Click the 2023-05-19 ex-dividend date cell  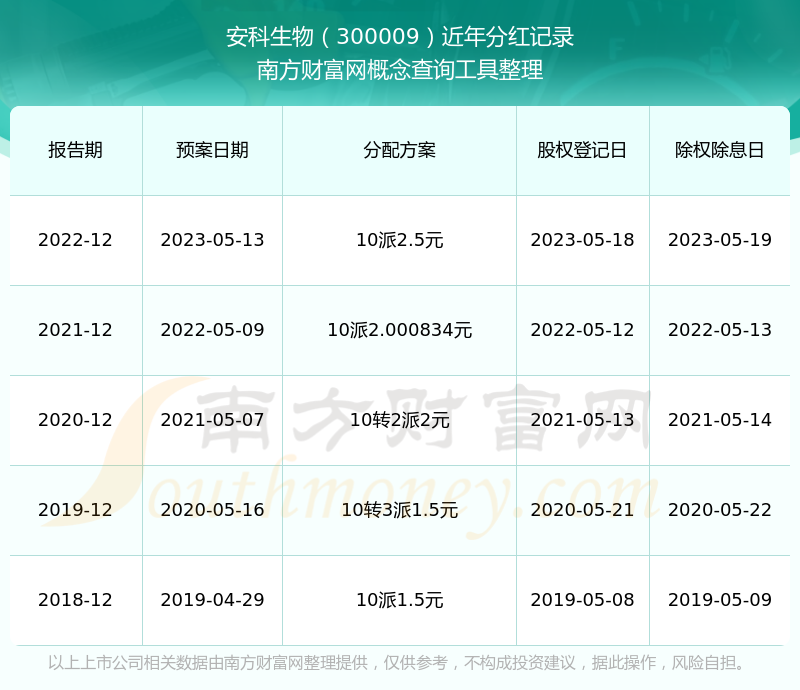pos(719,240)
